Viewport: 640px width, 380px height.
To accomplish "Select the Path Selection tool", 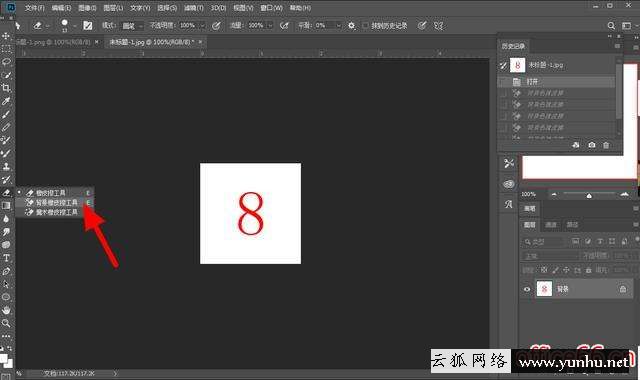I will pos(6,284).
